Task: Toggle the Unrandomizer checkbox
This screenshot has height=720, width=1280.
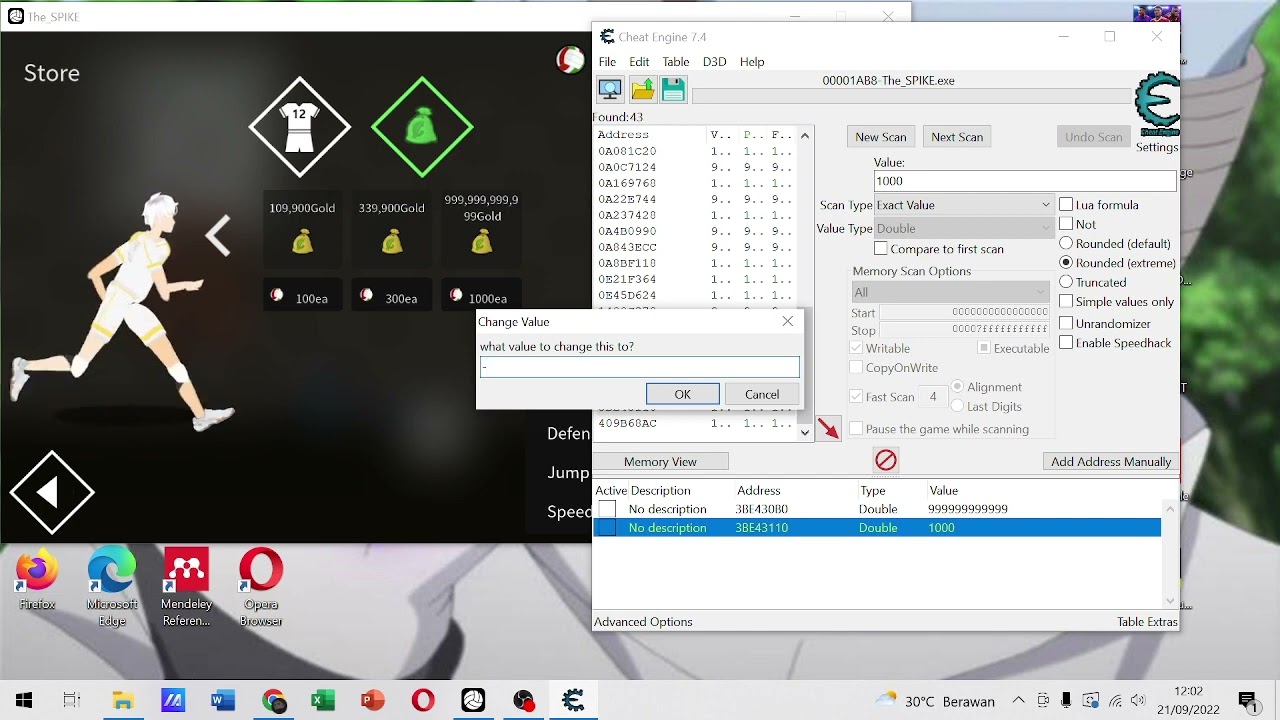Action: (x=1066, y=323)
